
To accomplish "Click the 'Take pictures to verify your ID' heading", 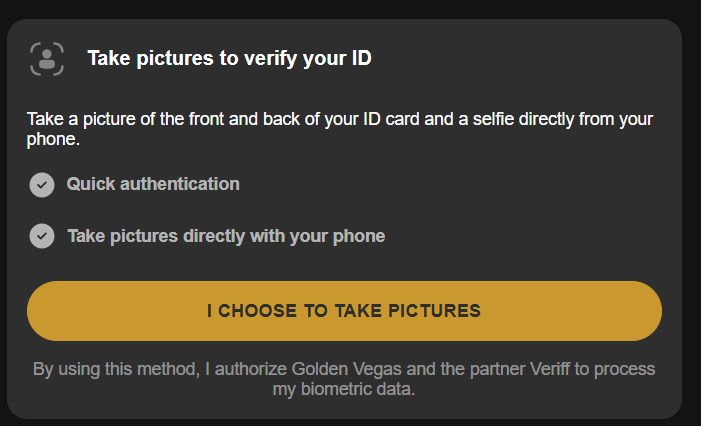I will [x=229, y=59].
